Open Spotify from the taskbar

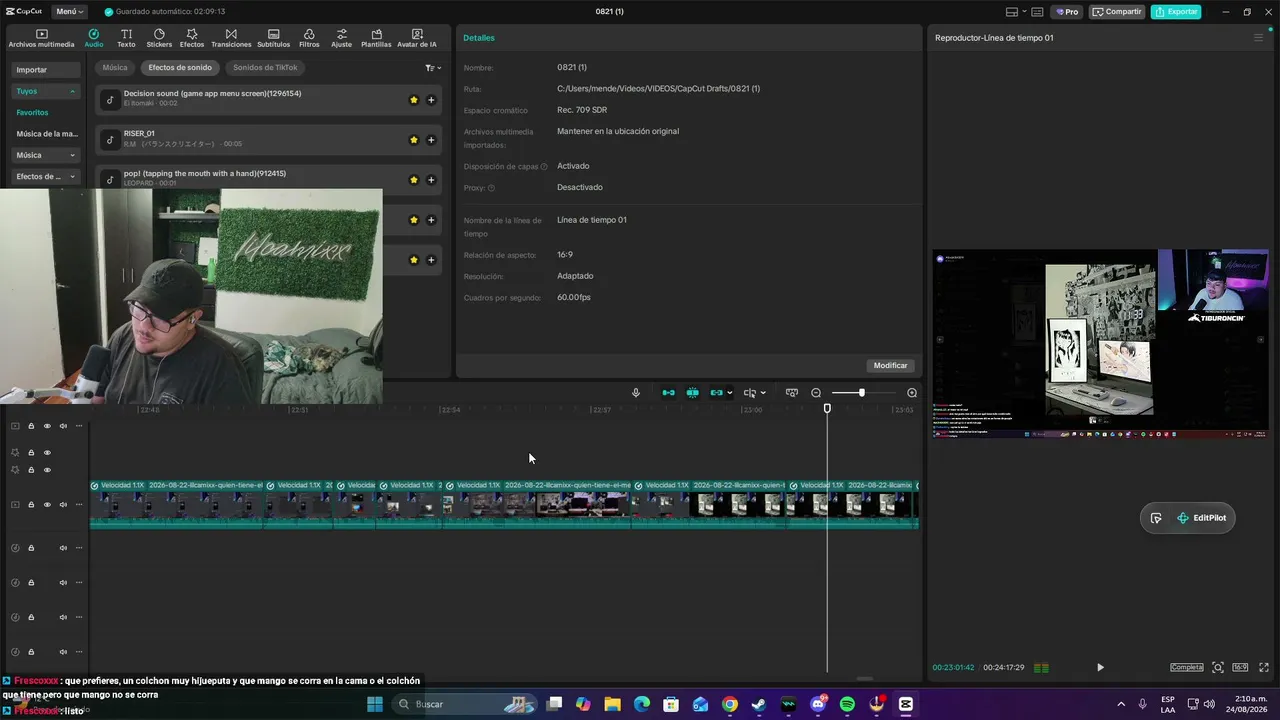click(x=848, y=704)
